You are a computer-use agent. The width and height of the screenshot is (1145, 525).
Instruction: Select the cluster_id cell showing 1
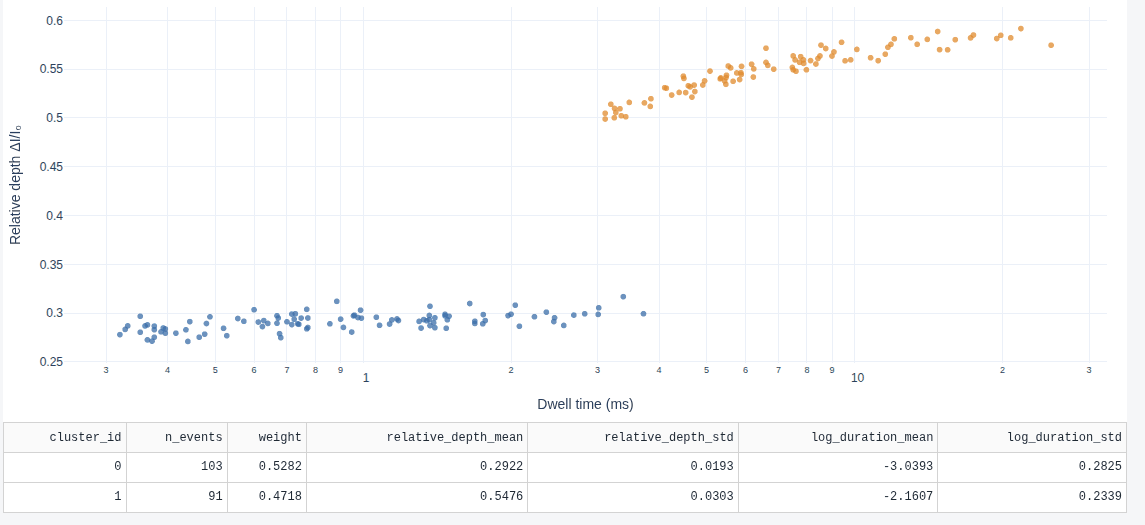(65, 497)
